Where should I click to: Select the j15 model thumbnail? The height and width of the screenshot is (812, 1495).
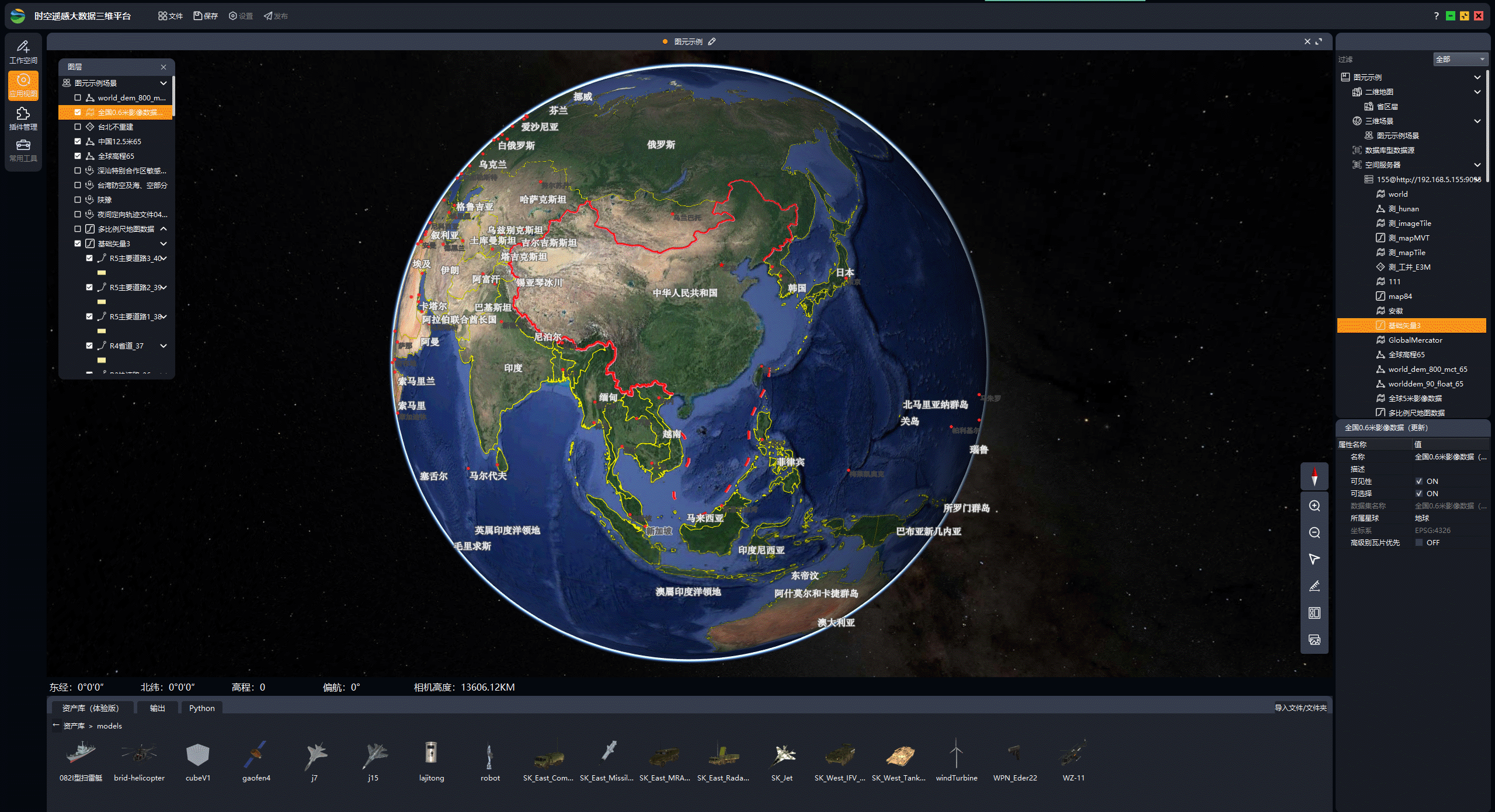click(x=373, y=757)
